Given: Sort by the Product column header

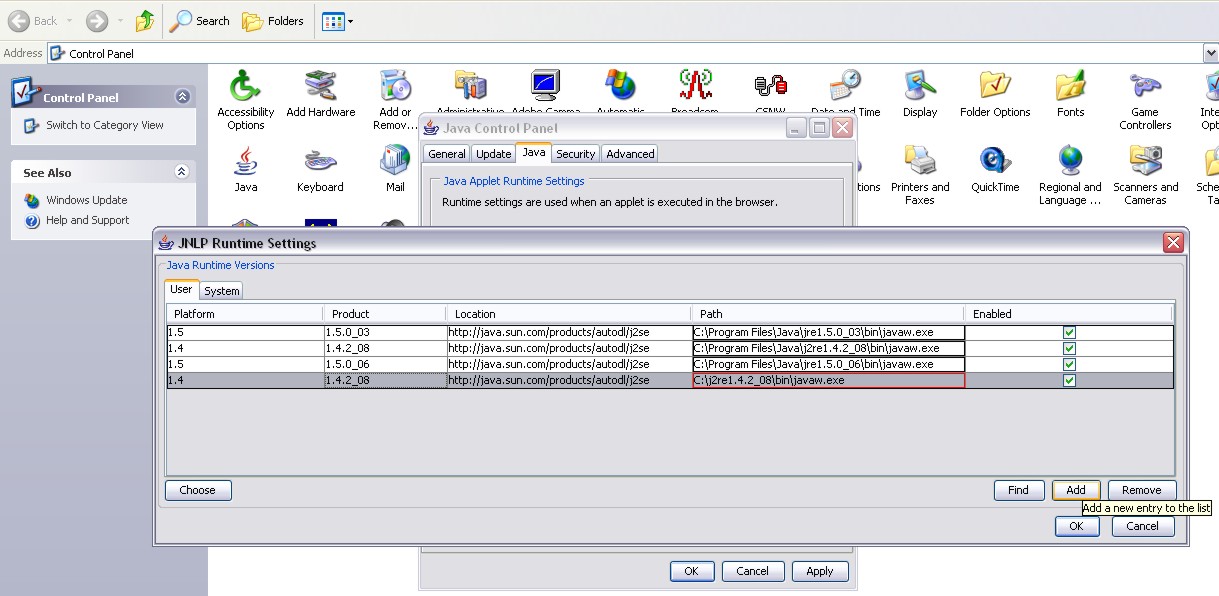Looking at the screenshot, I should pos(384,314).
